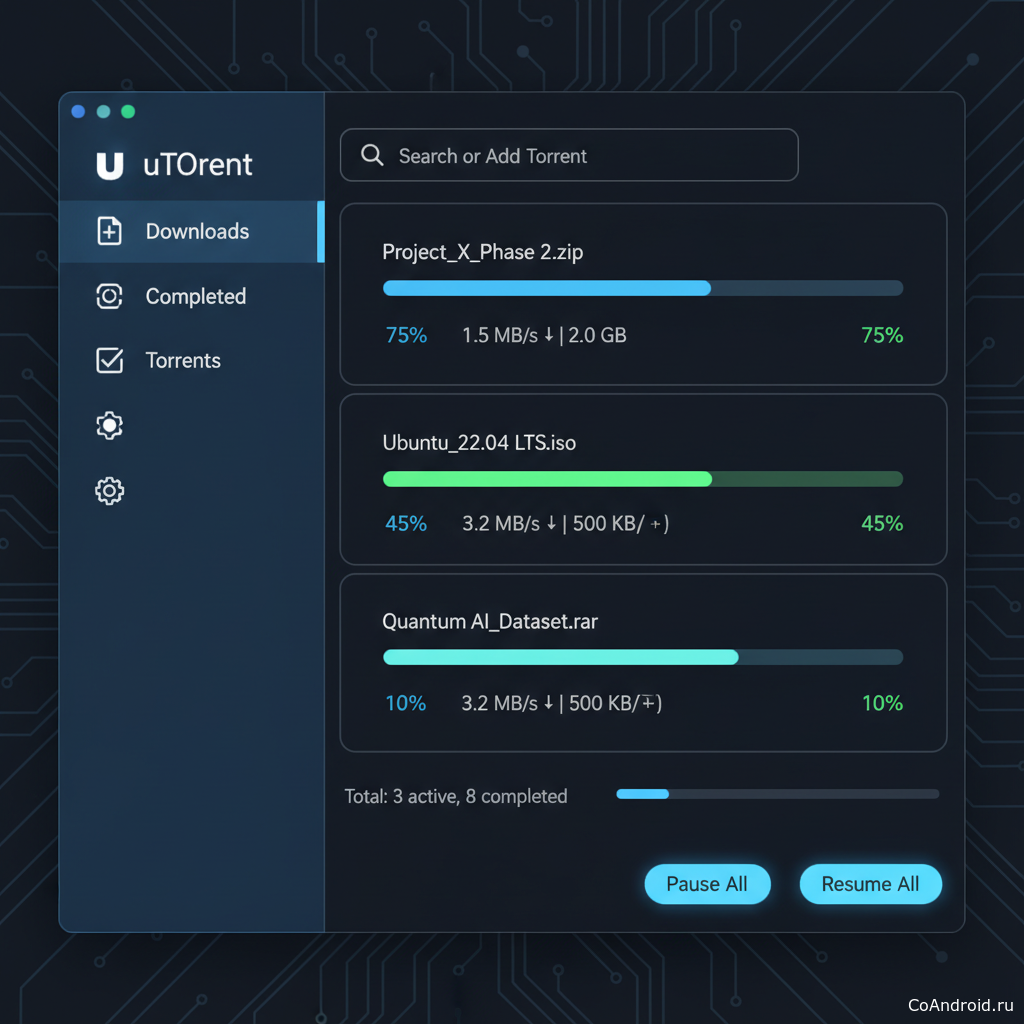This screenshot has height=1024, width=1024.
Task: Go to the Torrents section
Action: (x=183, y=361)
